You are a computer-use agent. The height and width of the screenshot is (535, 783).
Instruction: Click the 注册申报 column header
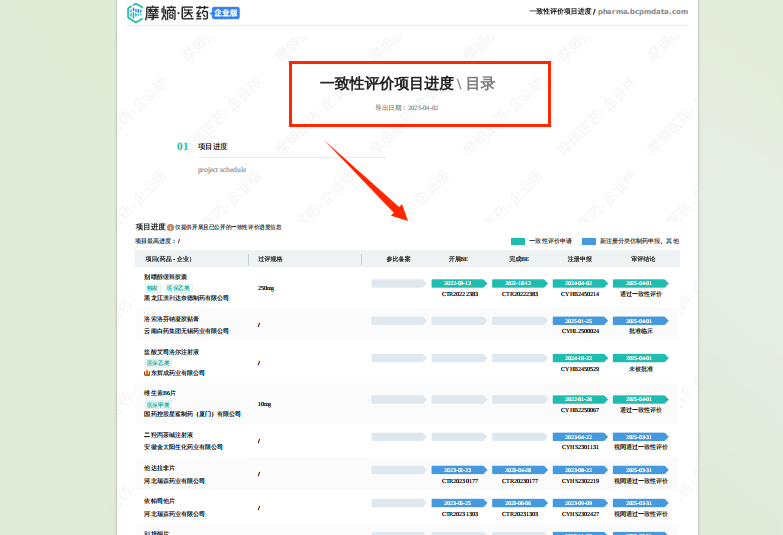pyautogui.click(x=580, y=259)
